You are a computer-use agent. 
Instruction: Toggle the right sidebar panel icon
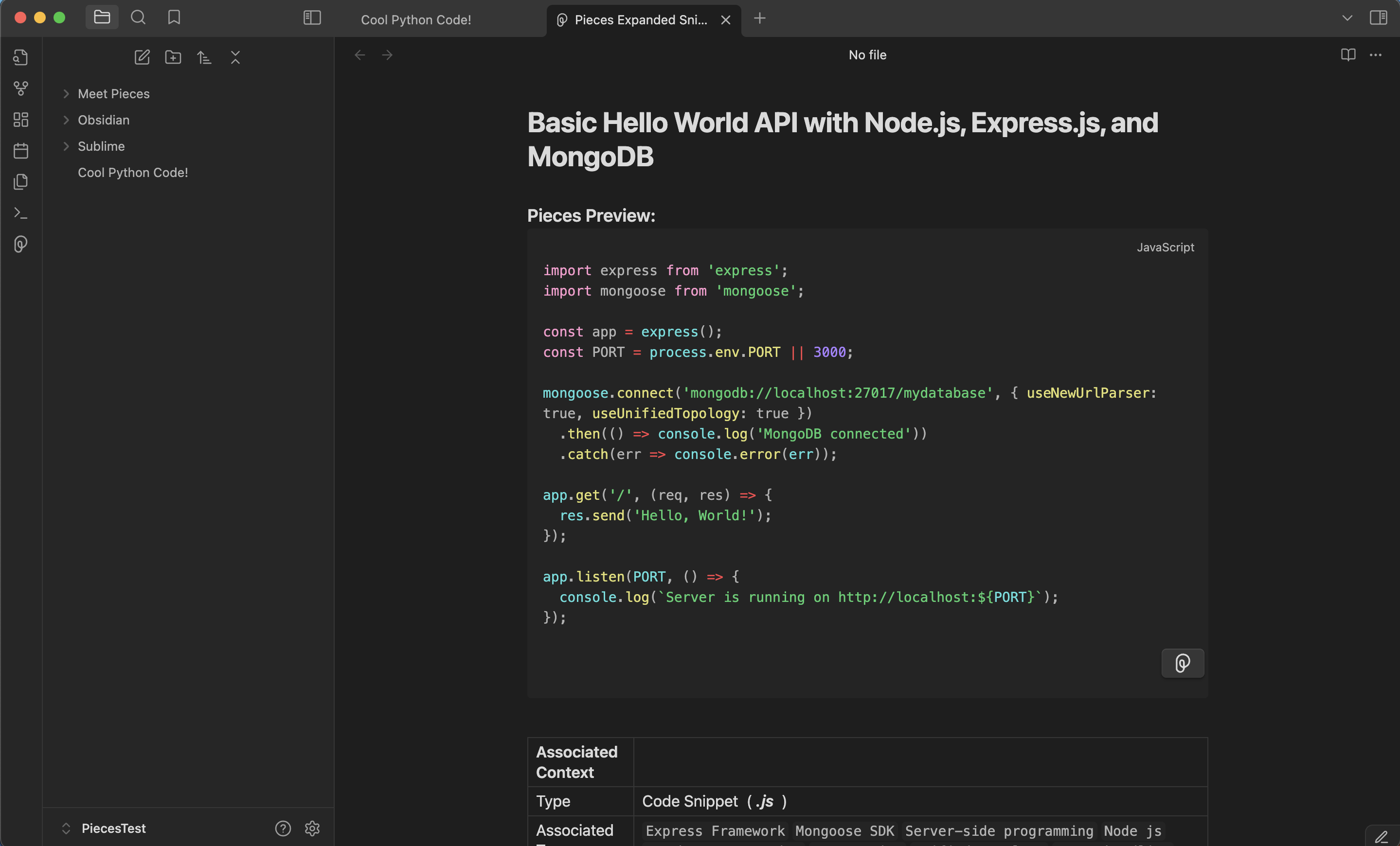pos(1379,18)
